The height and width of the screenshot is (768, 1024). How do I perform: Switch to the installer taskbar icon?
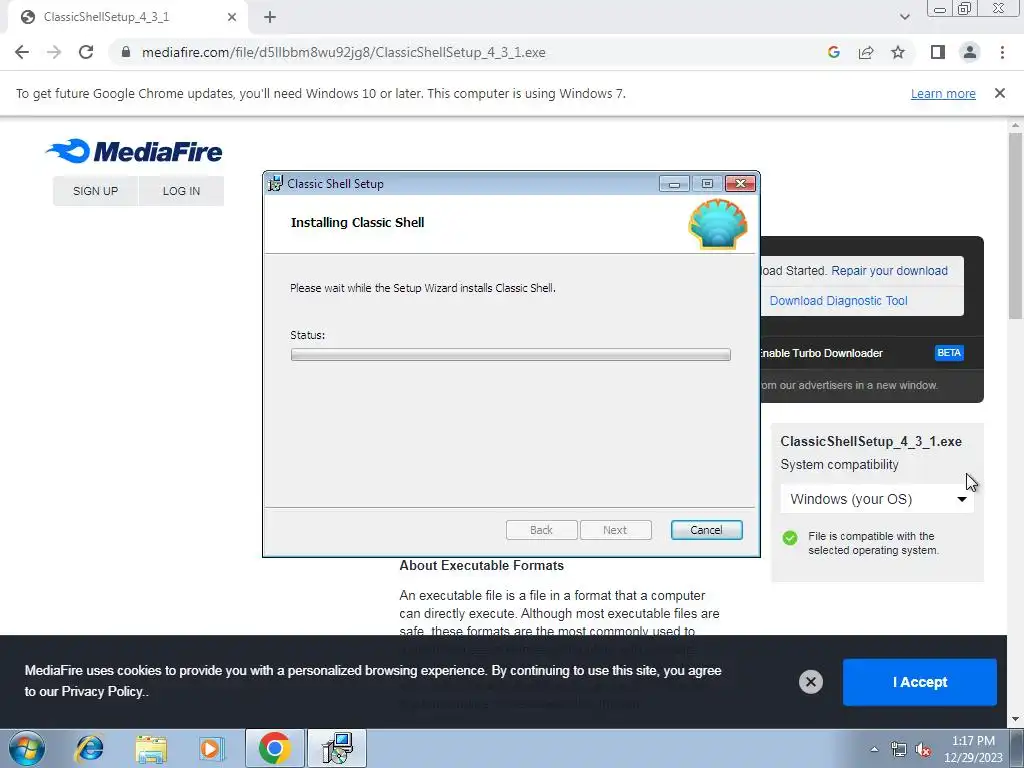pyautogui.click(x=338, y=748)
